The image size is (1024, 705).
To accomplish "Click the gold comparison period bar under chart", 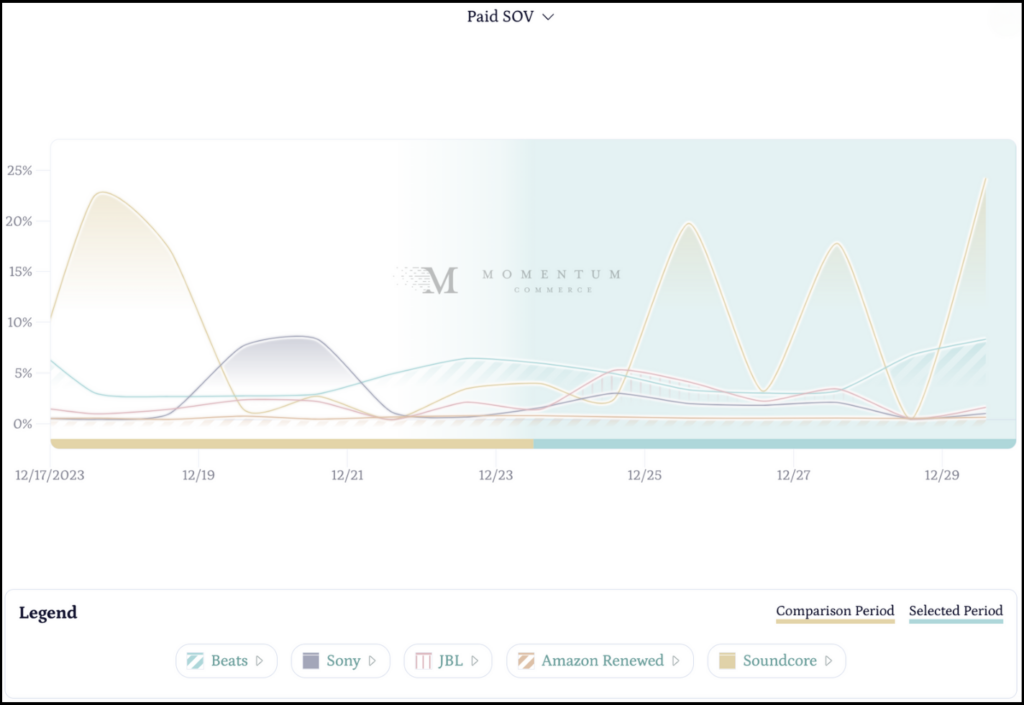I will (x=291, y=443).
